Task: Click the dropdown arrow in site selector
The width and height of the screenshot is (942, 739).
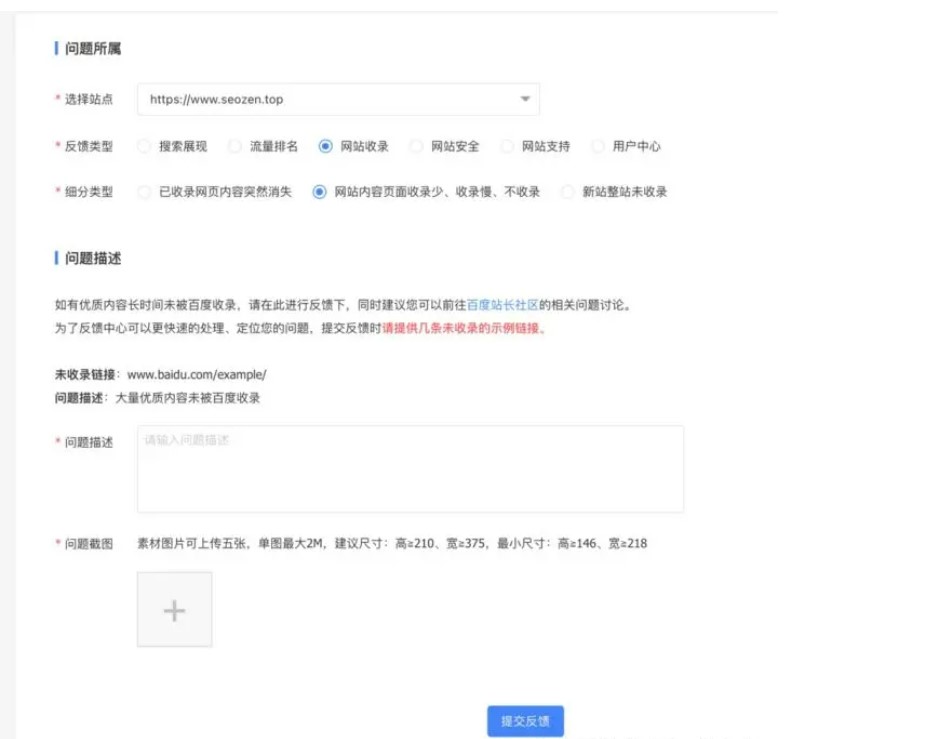Action: 525,99
